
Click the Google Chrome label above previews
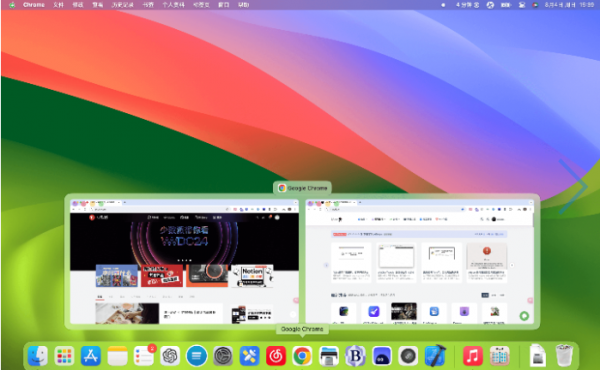tap(302, 188)
